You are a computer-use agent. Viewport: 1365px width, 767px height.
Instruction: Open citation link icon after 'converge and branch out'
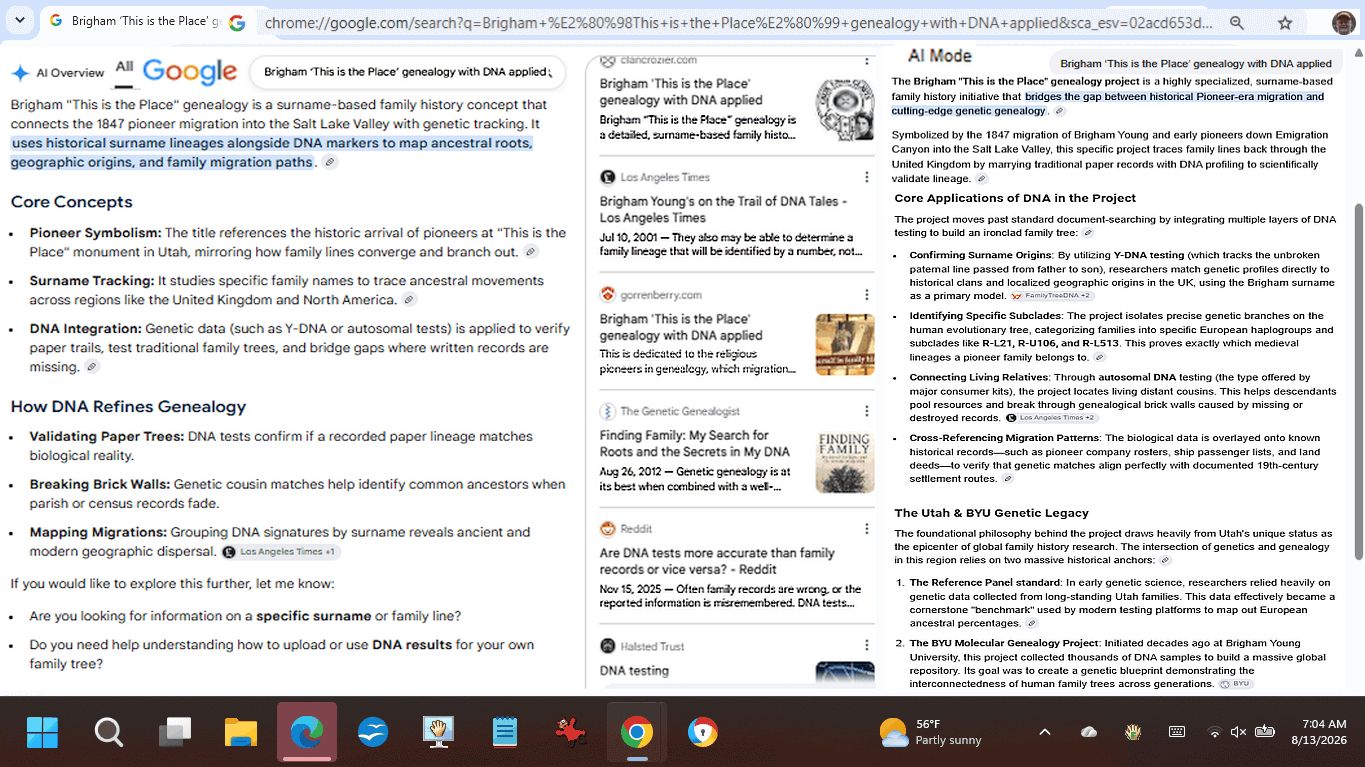[532, 252]
